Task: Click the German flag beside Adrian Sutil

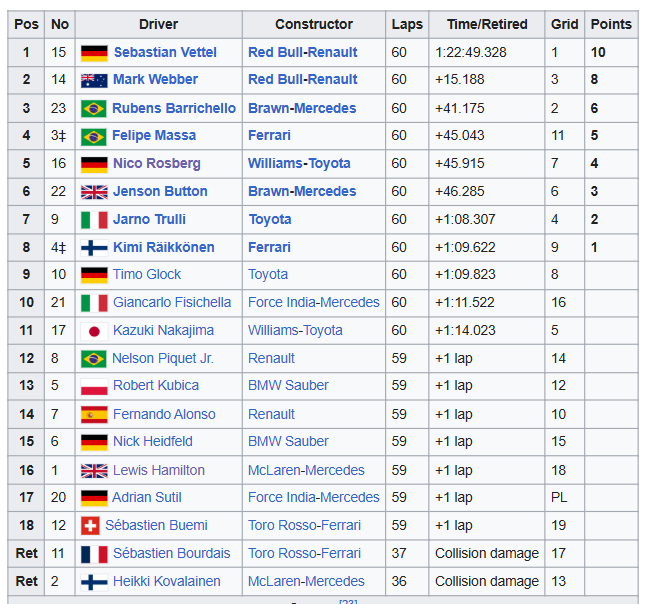Action: [x=94, y=498]
